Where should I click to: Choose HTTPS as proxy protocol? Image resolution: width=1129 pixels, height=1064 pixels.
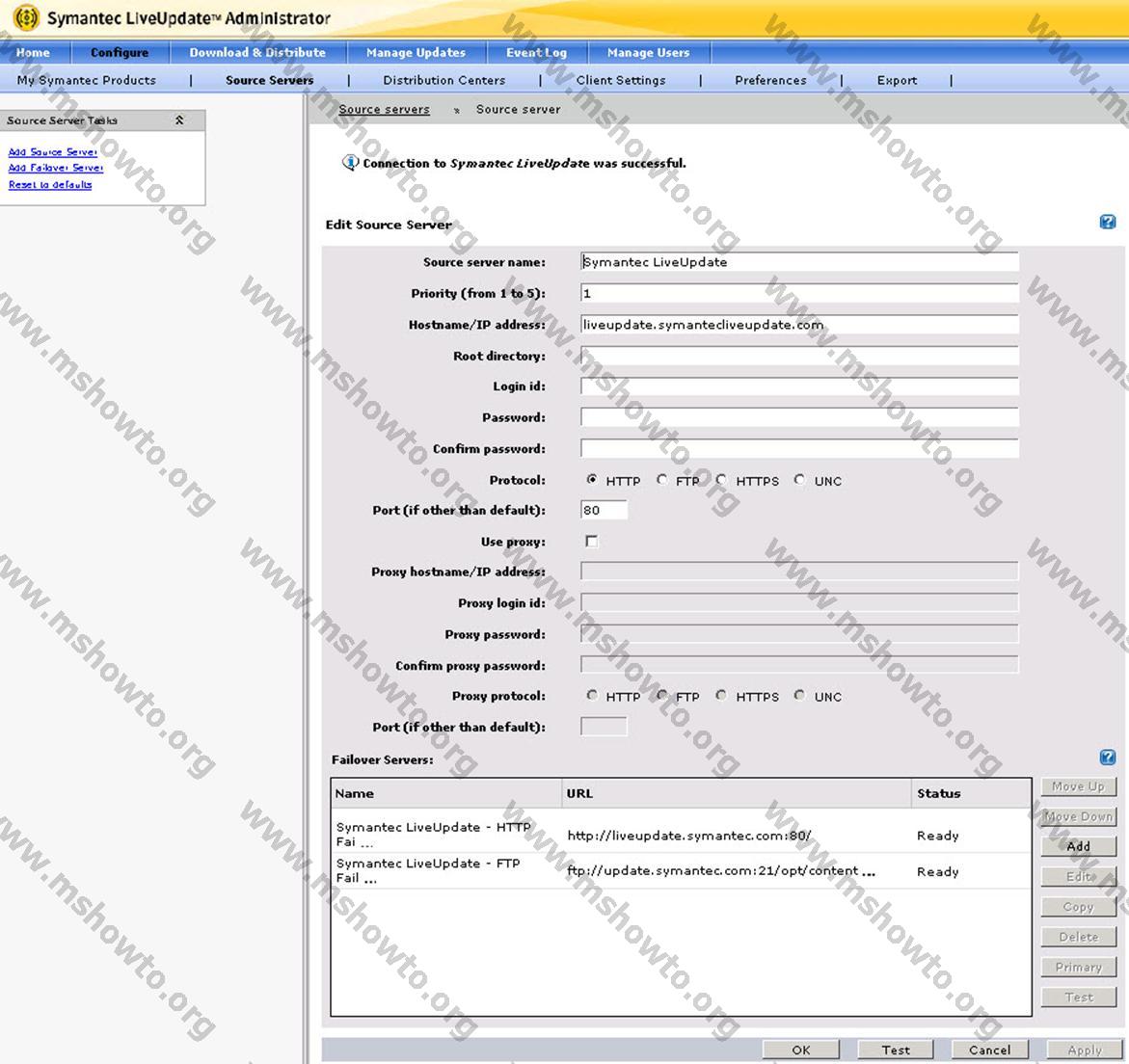(x=721, y=695)
